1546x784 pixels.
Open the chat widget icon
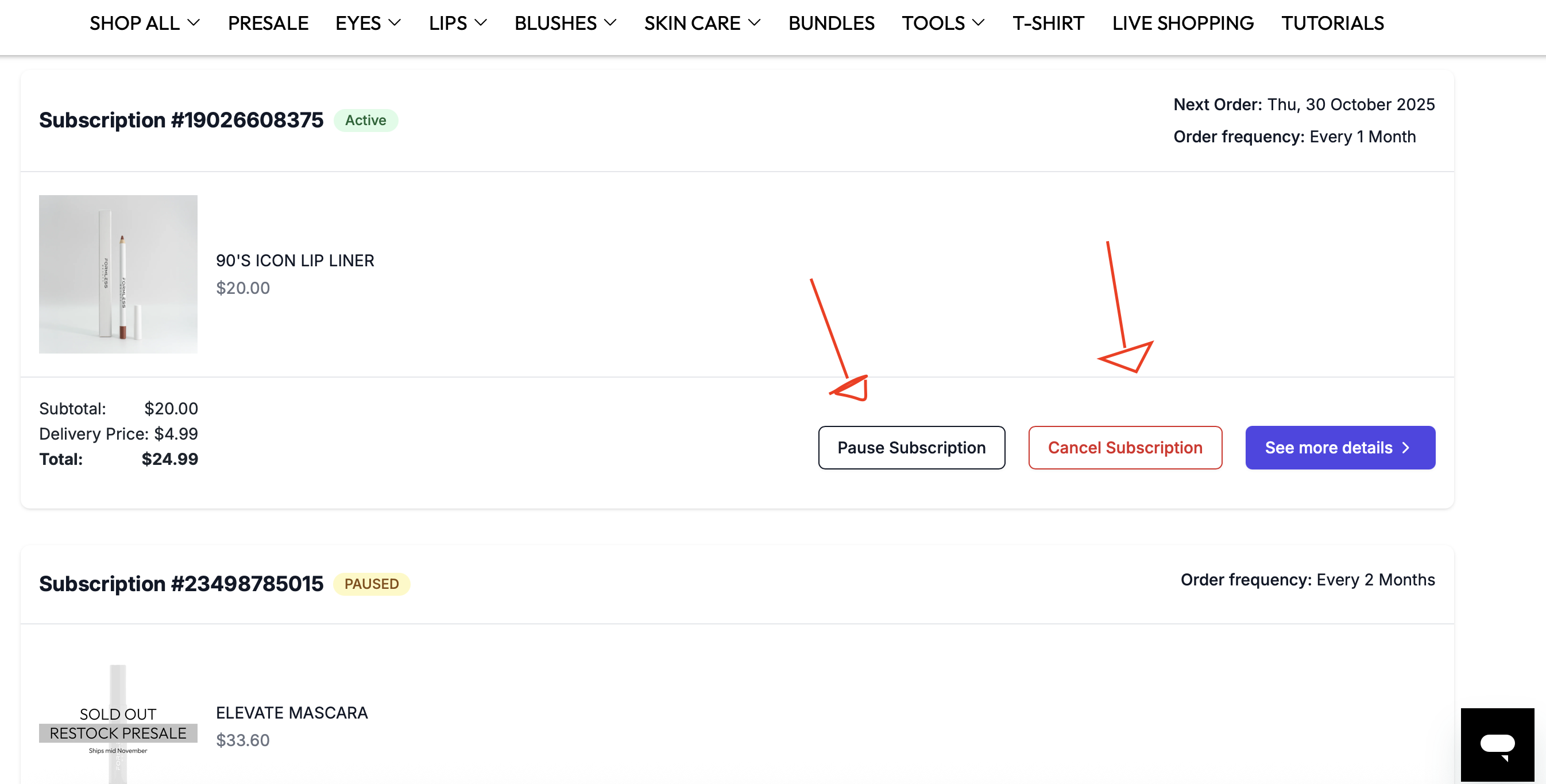1497,744
